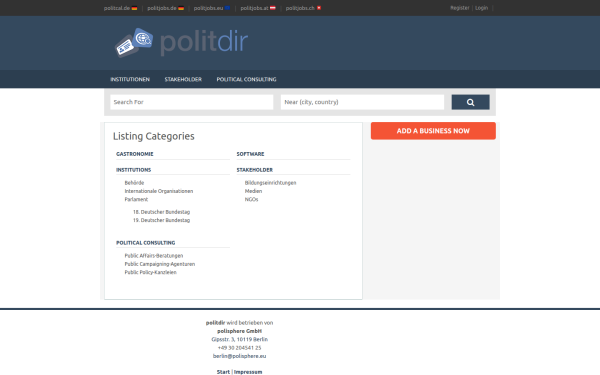Open the NGOs subcategory
This screenshot has height=375, width=600.
click(x=251, y=199)
